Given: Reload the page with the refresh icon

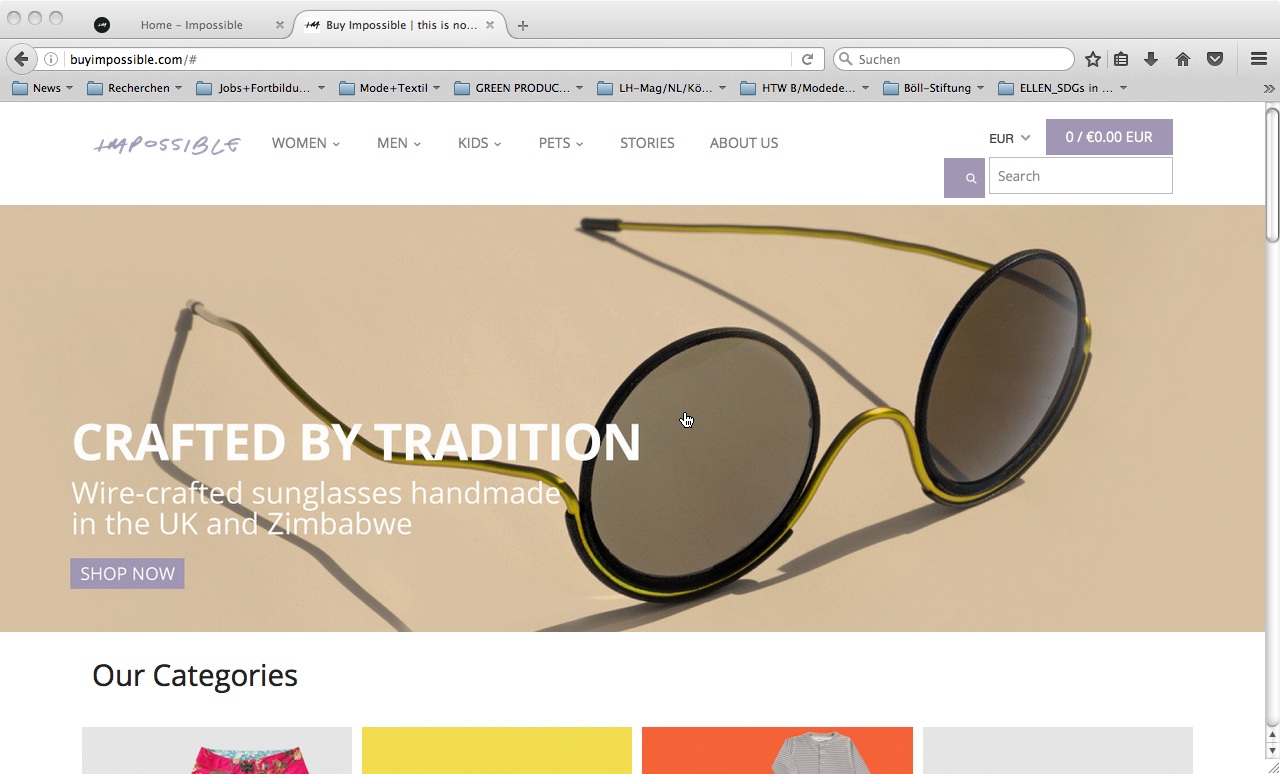Looking at the screenshot, I should tap(807, 59).
